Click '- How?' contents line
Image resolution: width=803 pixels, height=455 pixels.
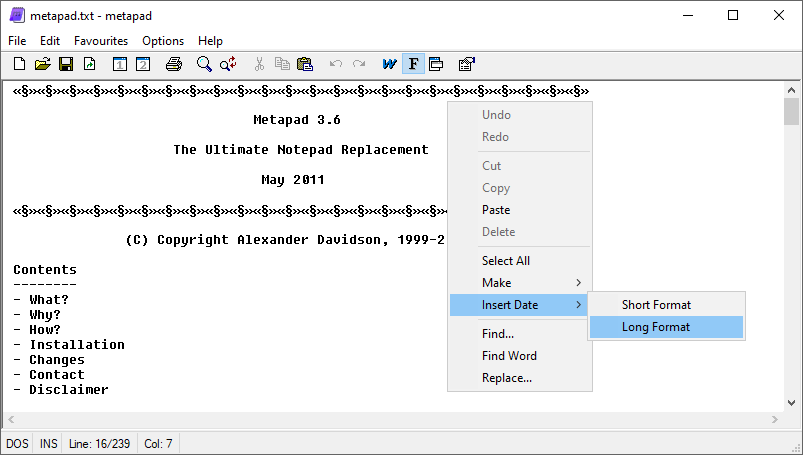tap(37, 329)
